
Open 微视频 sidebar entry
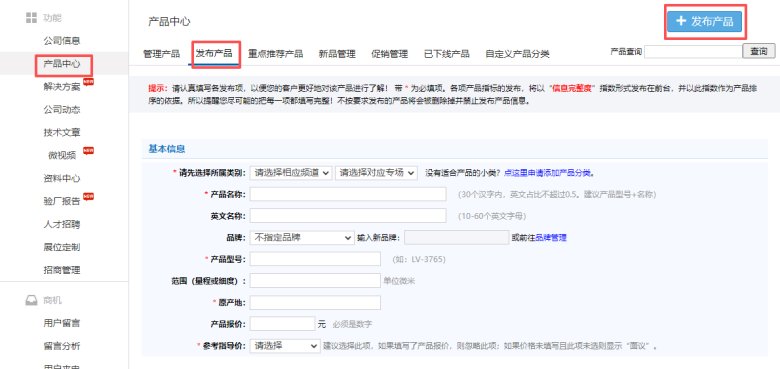click(x=62, y=156)
